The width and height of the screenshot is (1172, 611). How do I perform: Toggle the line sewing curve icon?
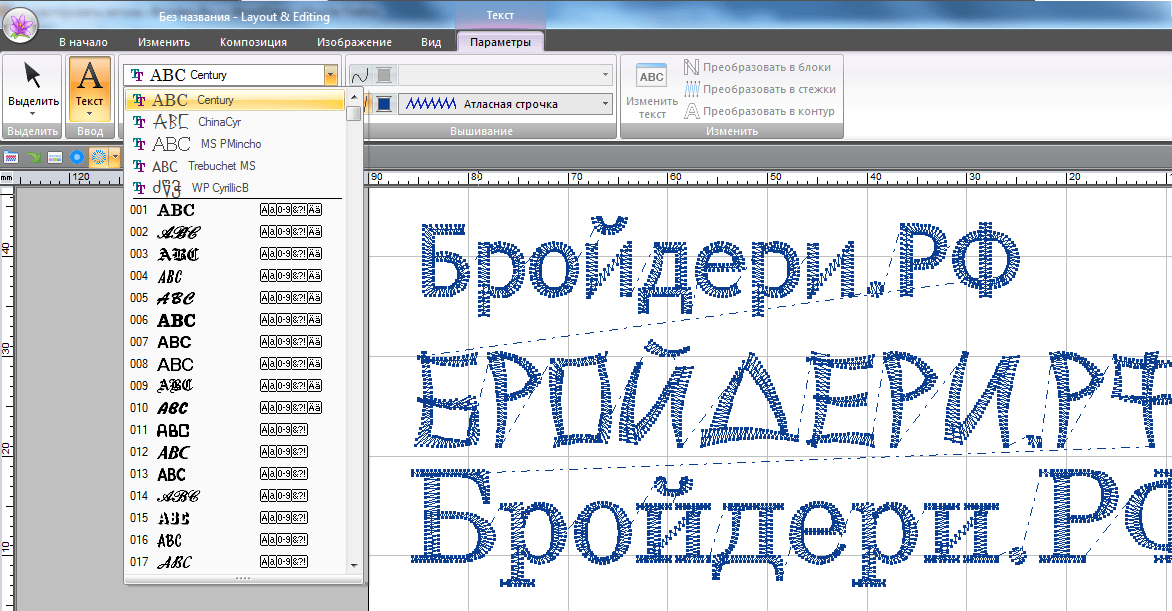360,75
